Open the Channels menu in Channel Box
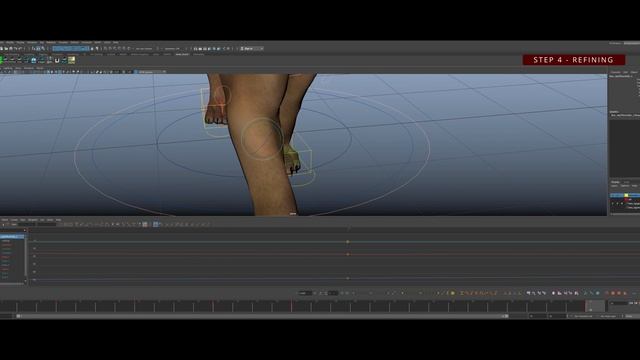This screenshot has height=360, width=640. pyautogui.click(x=616, y=72)
